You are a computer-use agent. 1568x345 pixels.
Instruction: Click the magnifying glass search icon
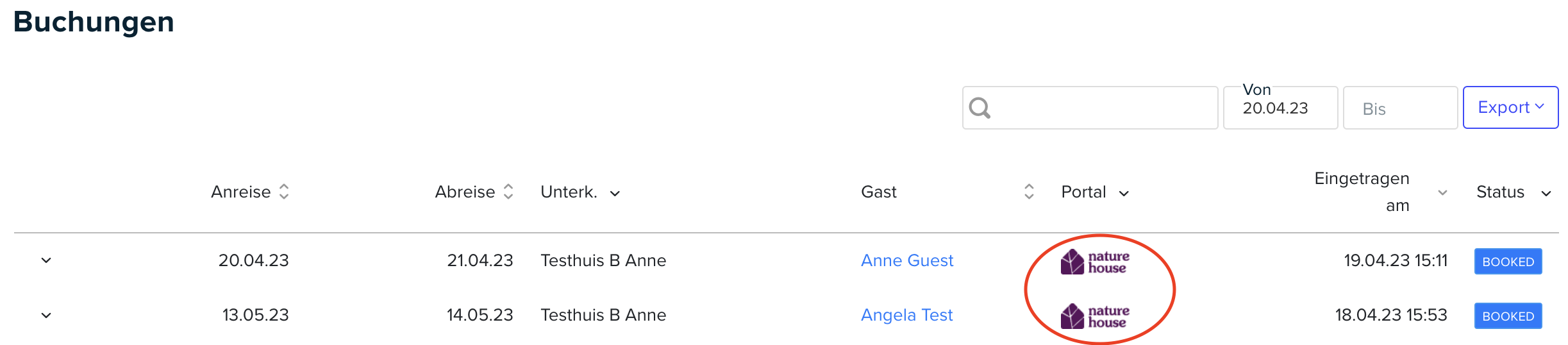pos(979,108)
